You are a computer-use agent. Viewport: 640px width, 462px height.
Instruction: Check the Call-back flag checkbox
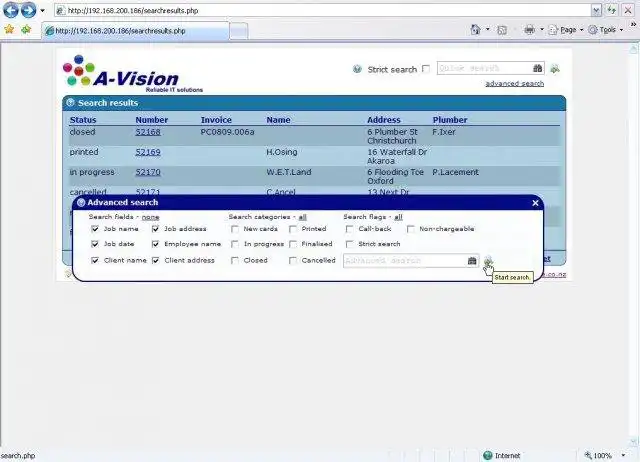(x=349, y=229)
